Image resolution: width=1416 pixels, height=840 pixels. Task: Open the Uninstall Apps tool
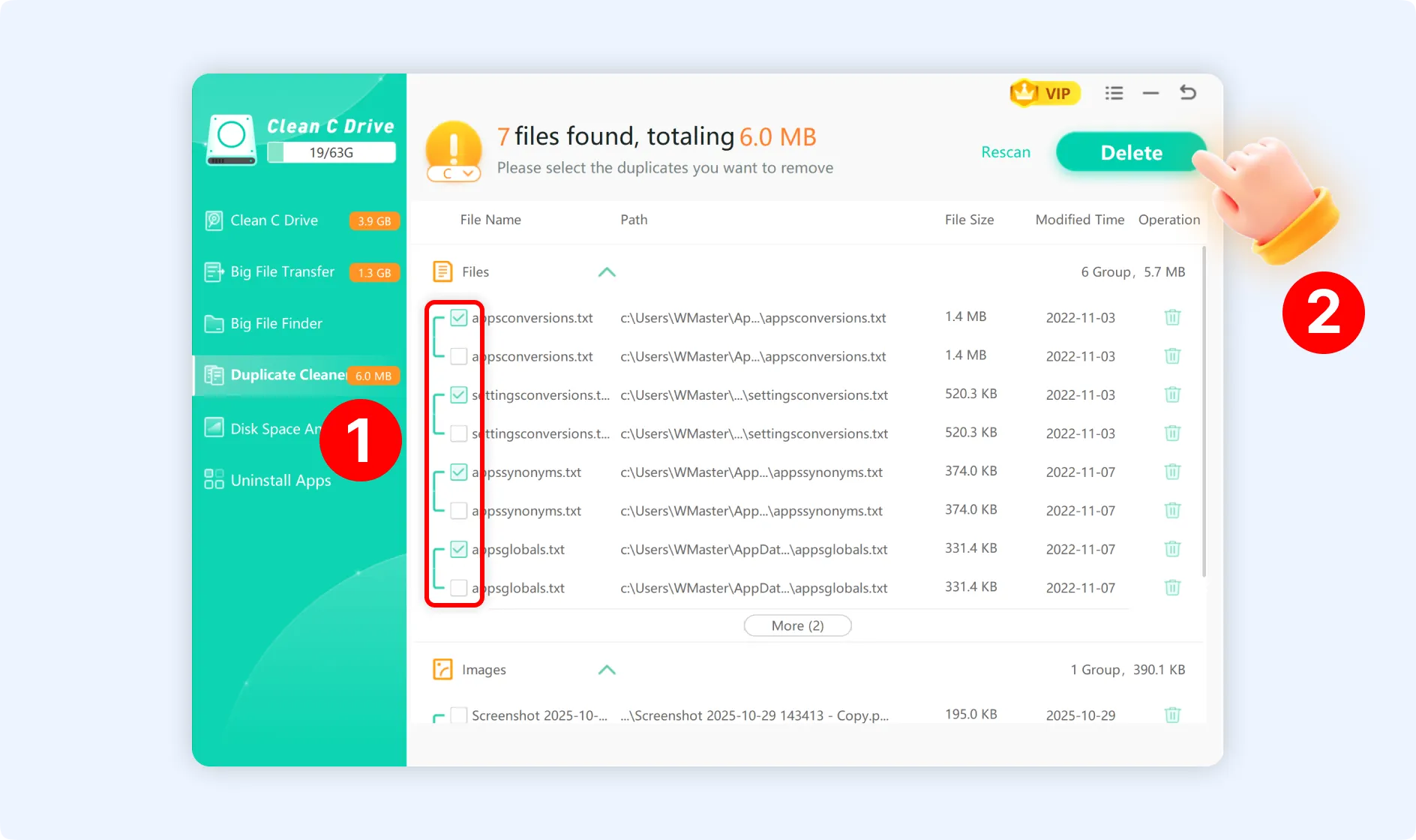pyautogui.click(x=280, y=479)
